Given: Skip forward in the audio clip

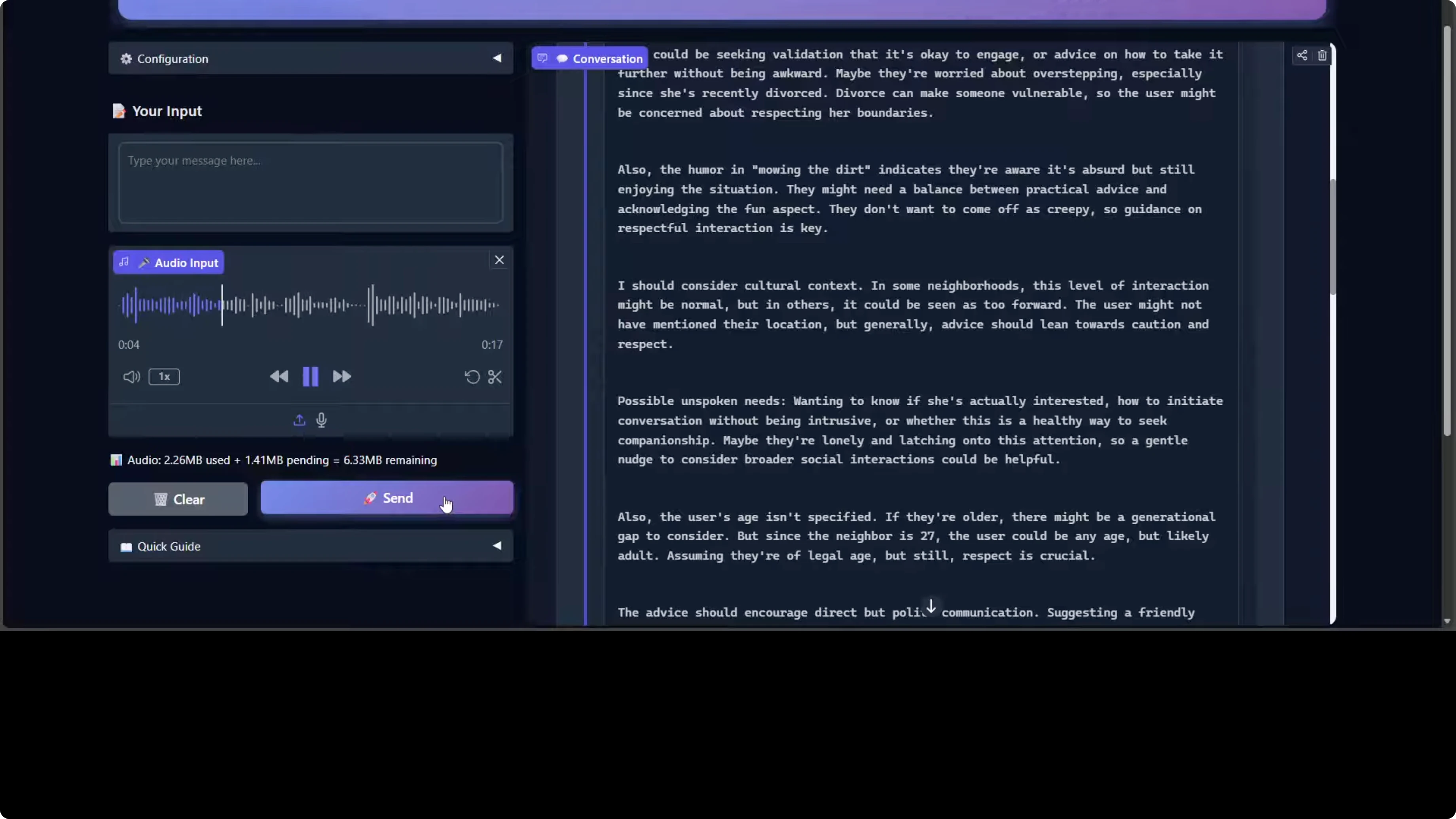Looking at the screenshot, I should tap(341, 376).
